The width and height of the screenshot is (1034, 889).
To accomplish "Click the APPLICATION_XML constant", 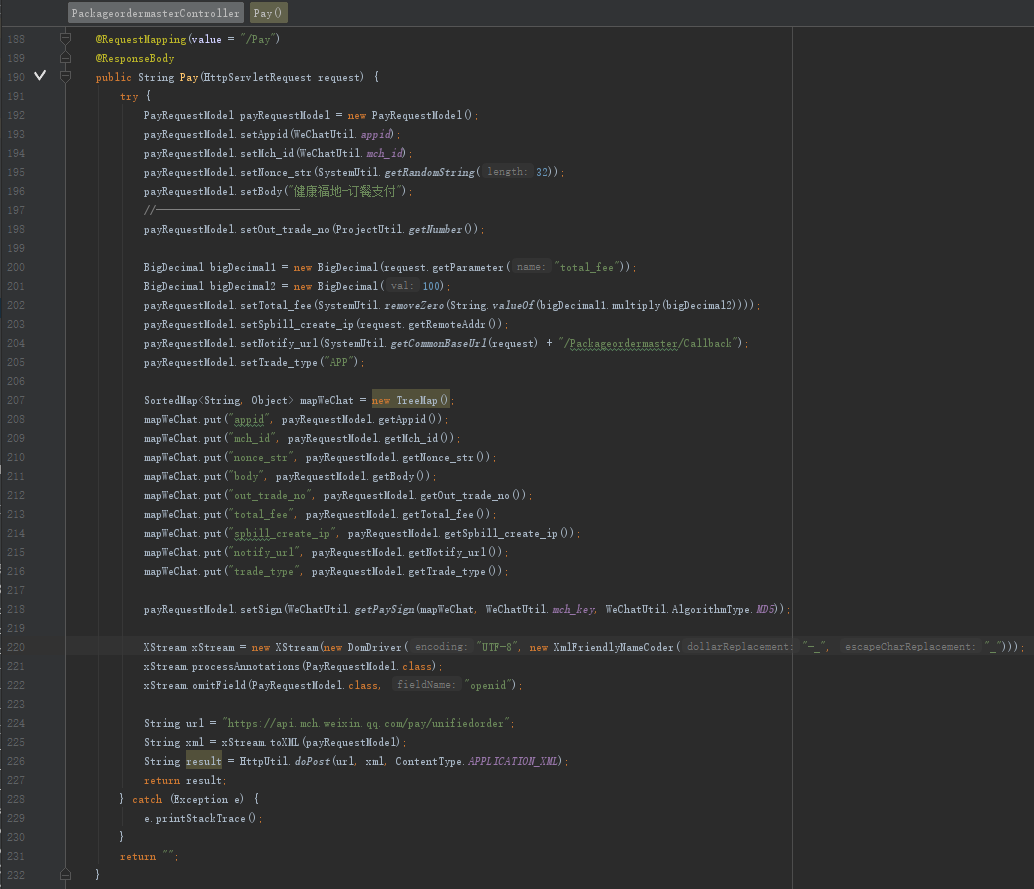I will (513, 762).
